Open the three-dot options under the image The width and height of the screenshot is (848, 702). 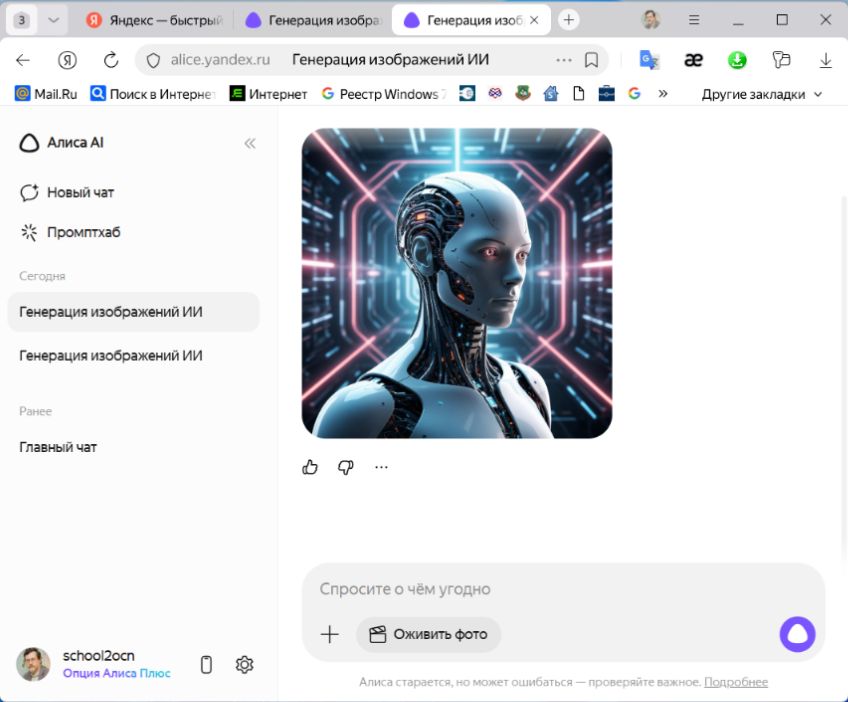pos(381,467)
